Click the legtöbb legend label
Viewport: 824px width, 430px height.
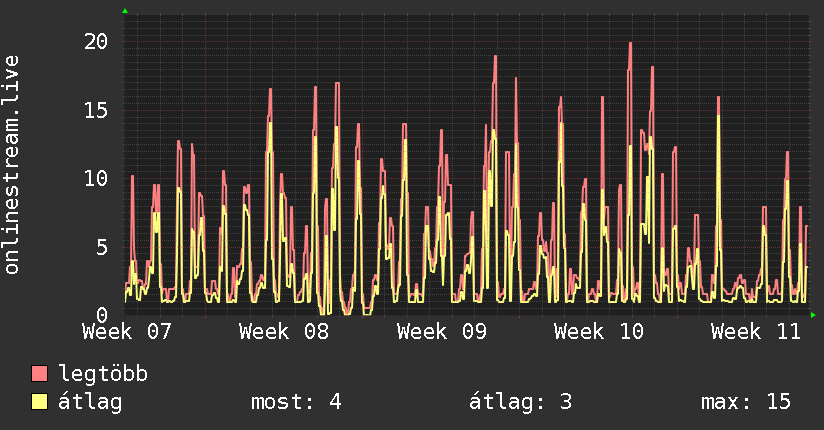(103, 374)
